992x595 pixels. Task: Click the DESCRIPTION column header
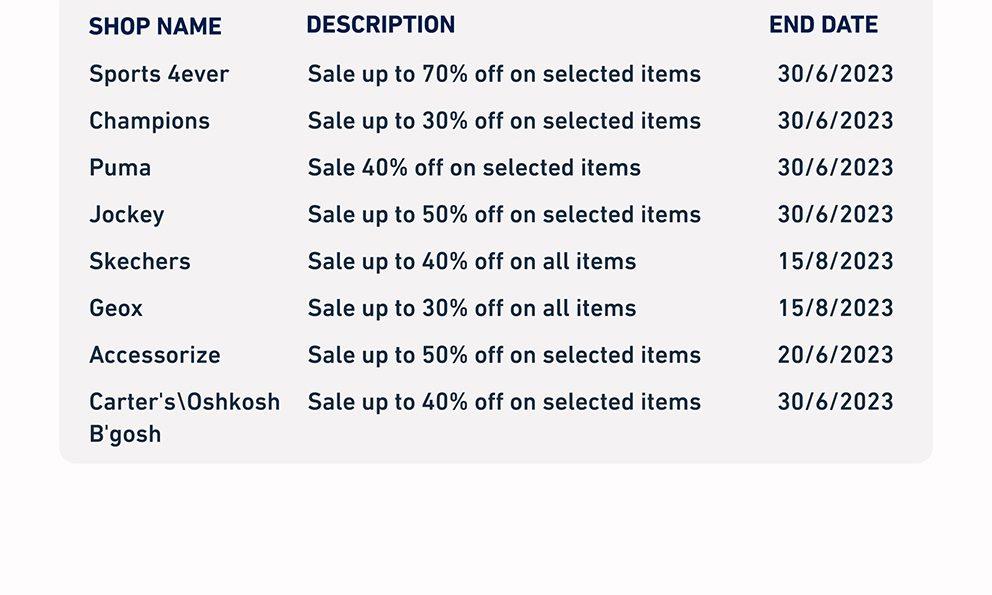point(381,25)
